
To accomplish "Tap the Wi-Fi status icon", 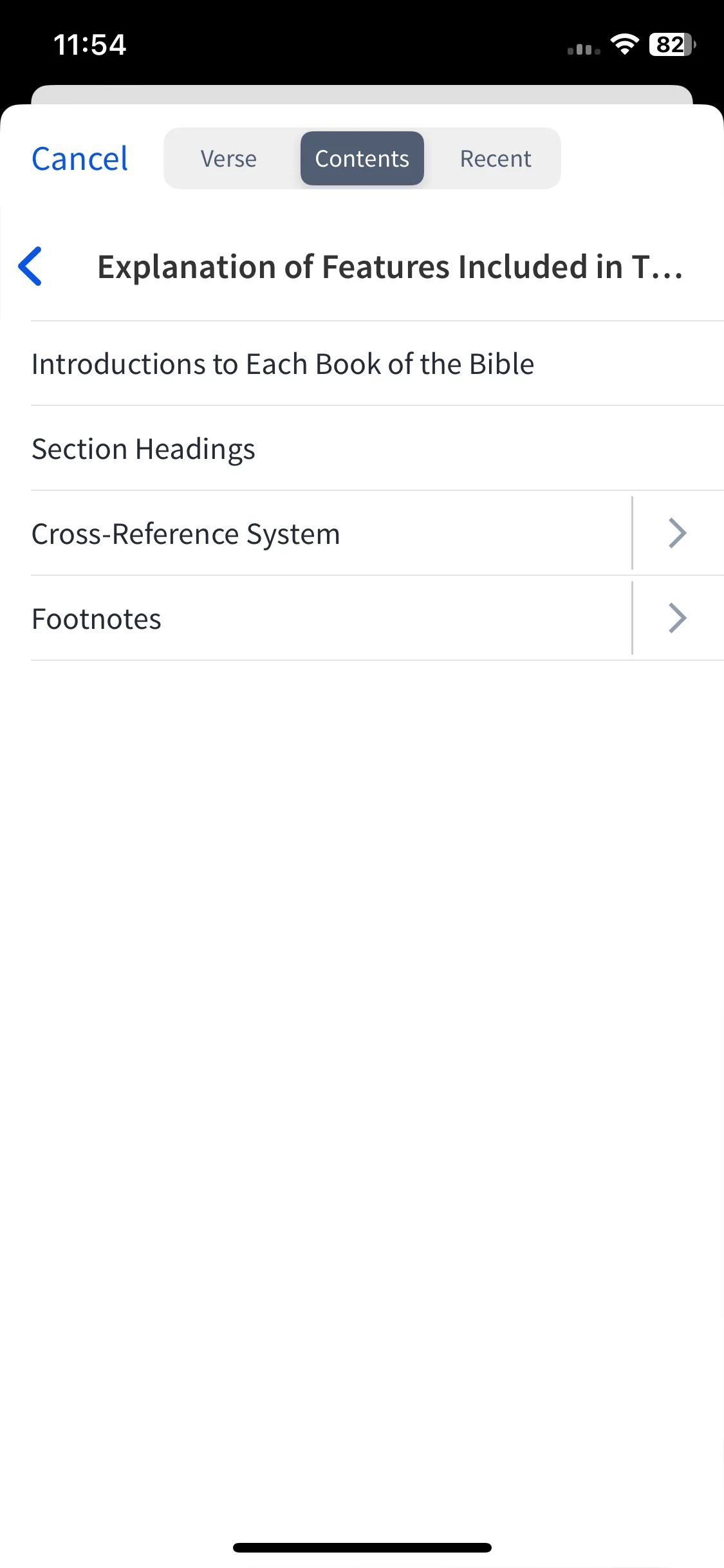I will click(x=624, y=44).
